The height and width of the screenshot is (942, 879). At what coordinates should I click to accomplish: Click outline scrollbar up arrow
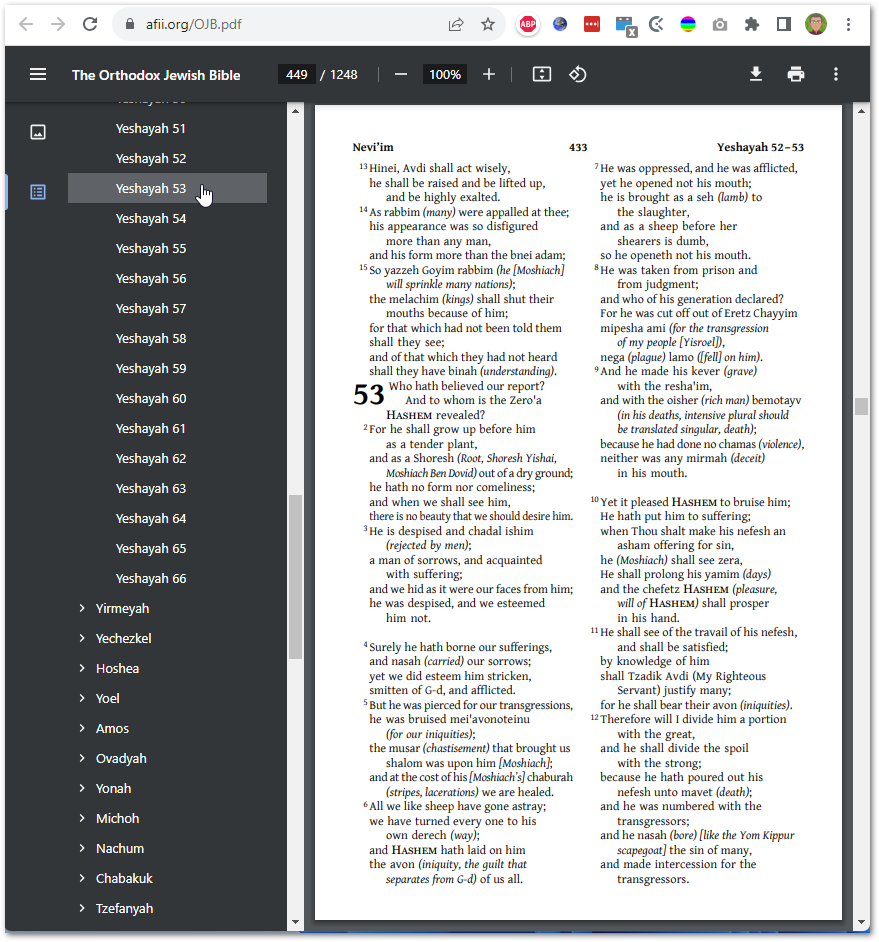click(295, 111)
